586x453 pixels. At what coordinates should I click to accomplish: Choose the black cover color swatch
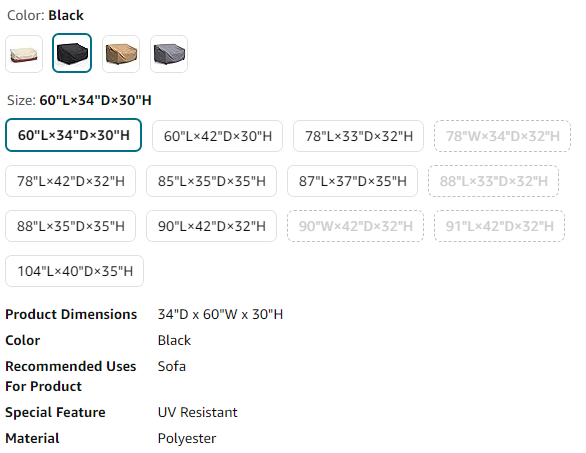point(72,53)
